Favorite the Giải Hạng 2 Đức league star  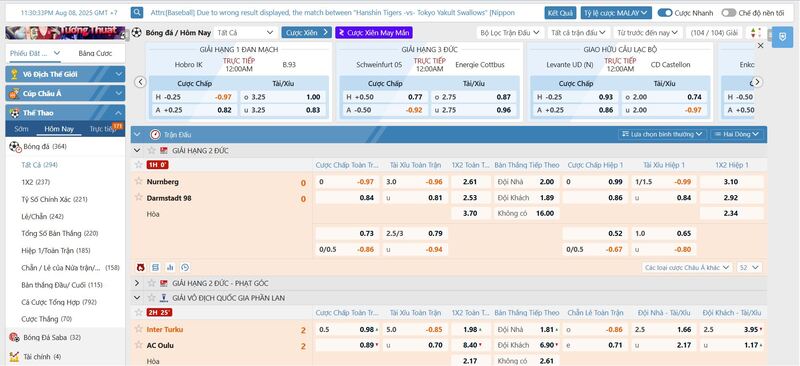(151, 151)
